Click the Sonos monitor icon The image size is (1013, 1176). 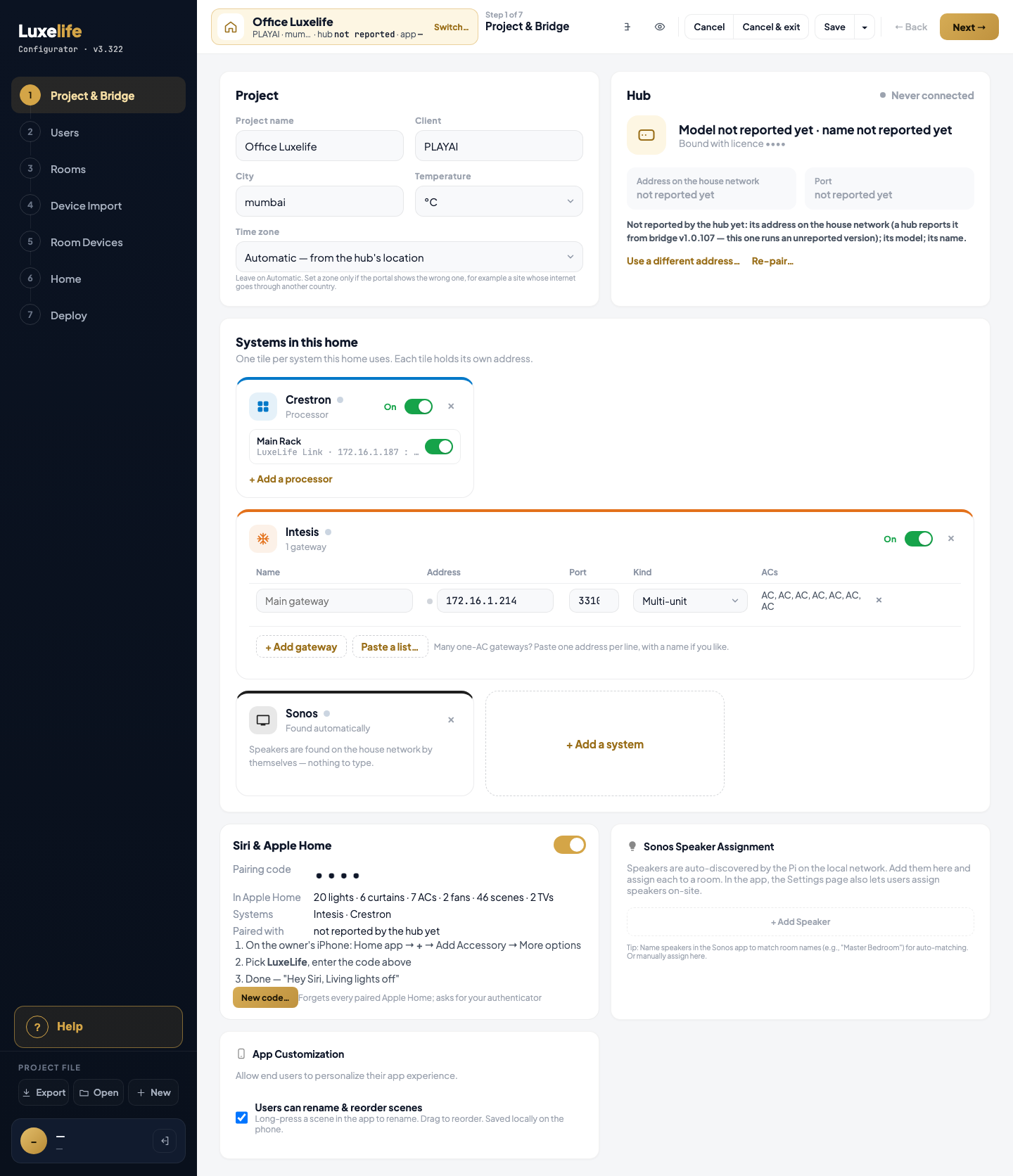(x=263, y=720)
